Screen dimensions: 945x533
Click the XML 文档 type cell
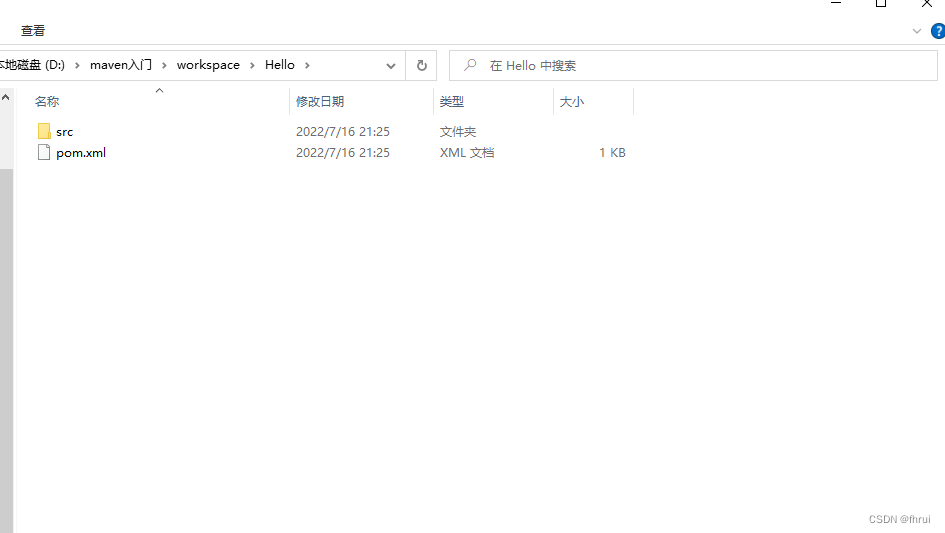point(467,153)
